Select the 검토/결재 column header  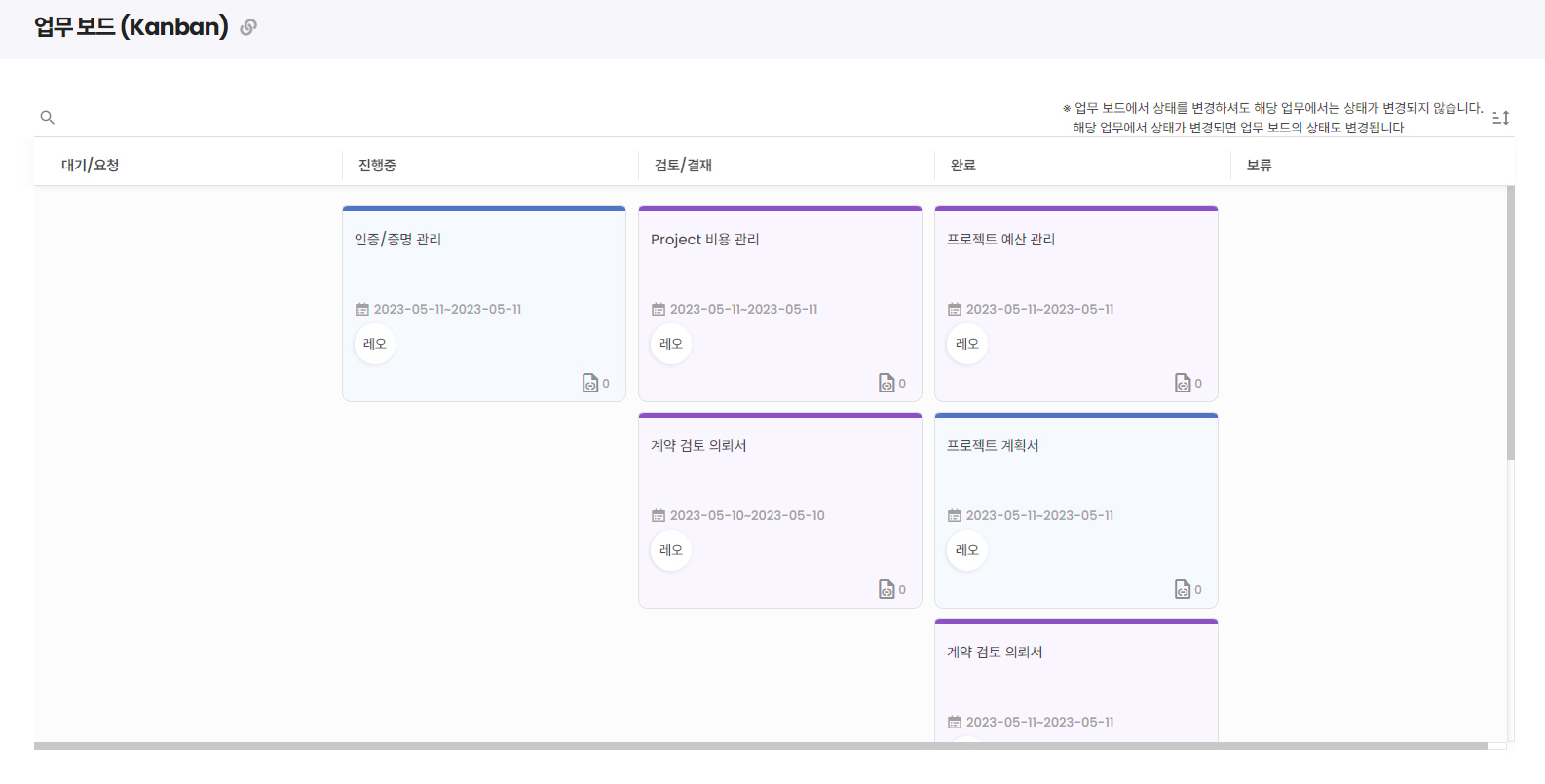(x=683, y=166)
